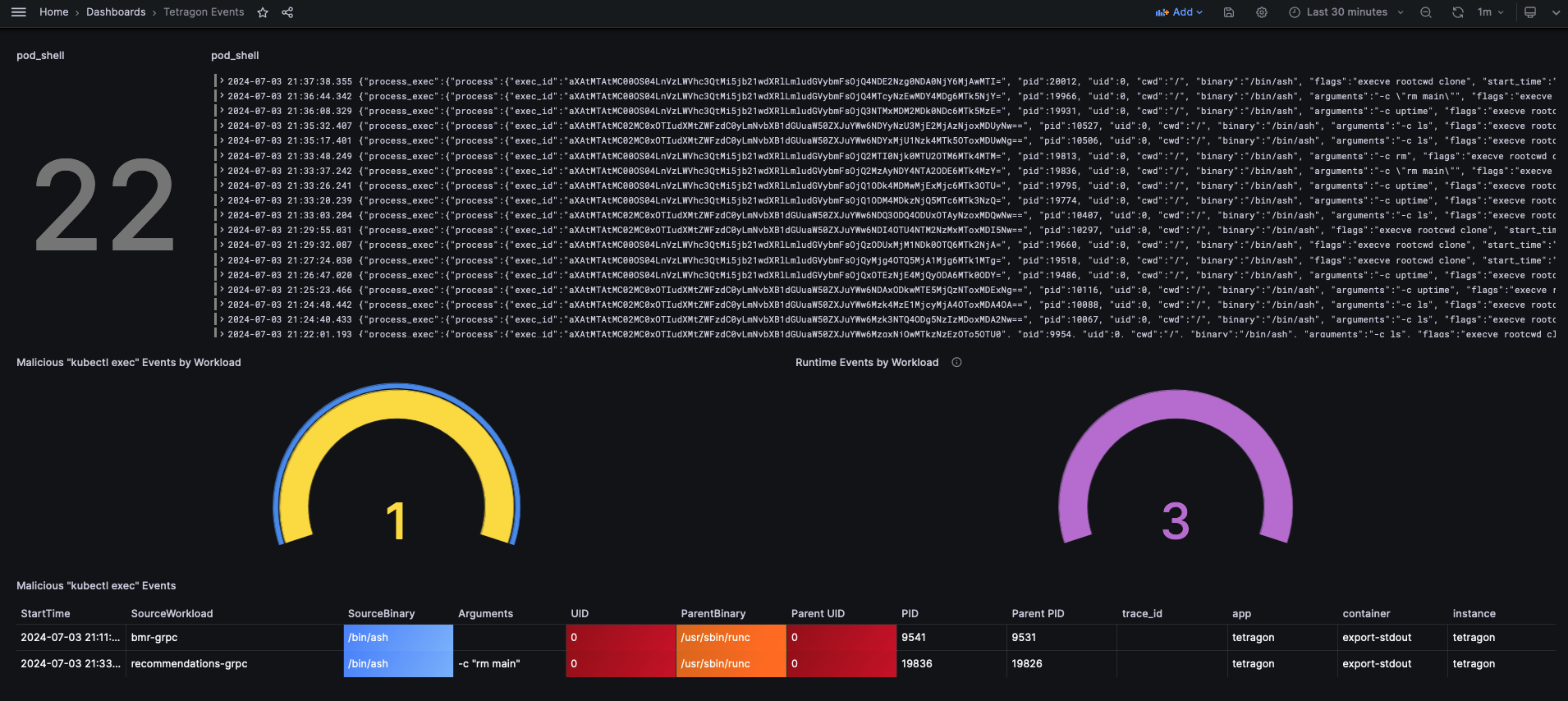This screenshot has width=1568, height=701.
Task: Refresh the dashboard
Action: (1458, 12)
